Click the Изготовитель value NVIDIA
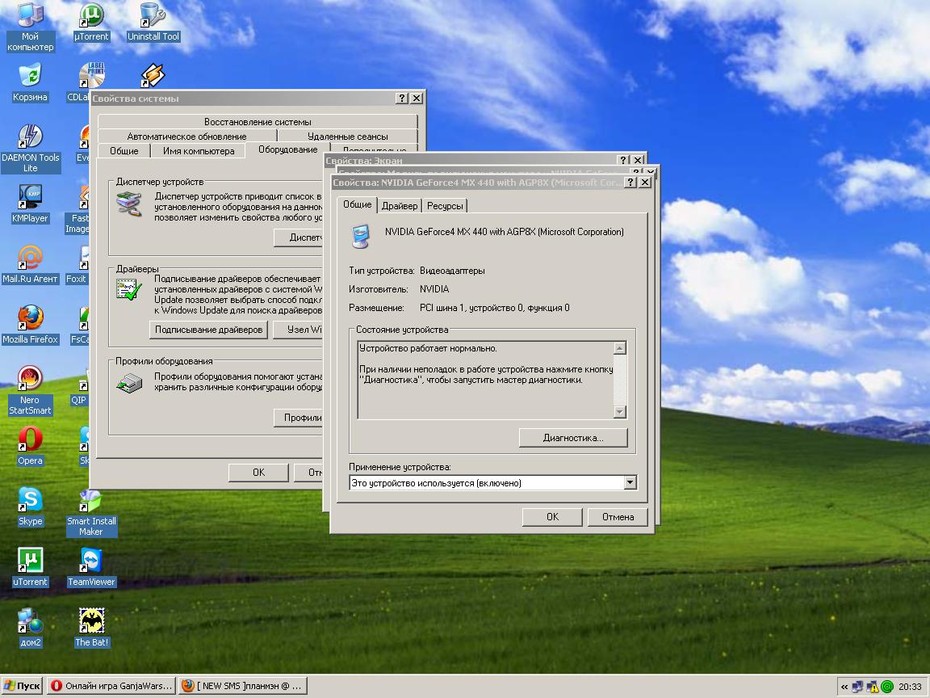Viewport: 930px width, 698px height. click(434, 289)
